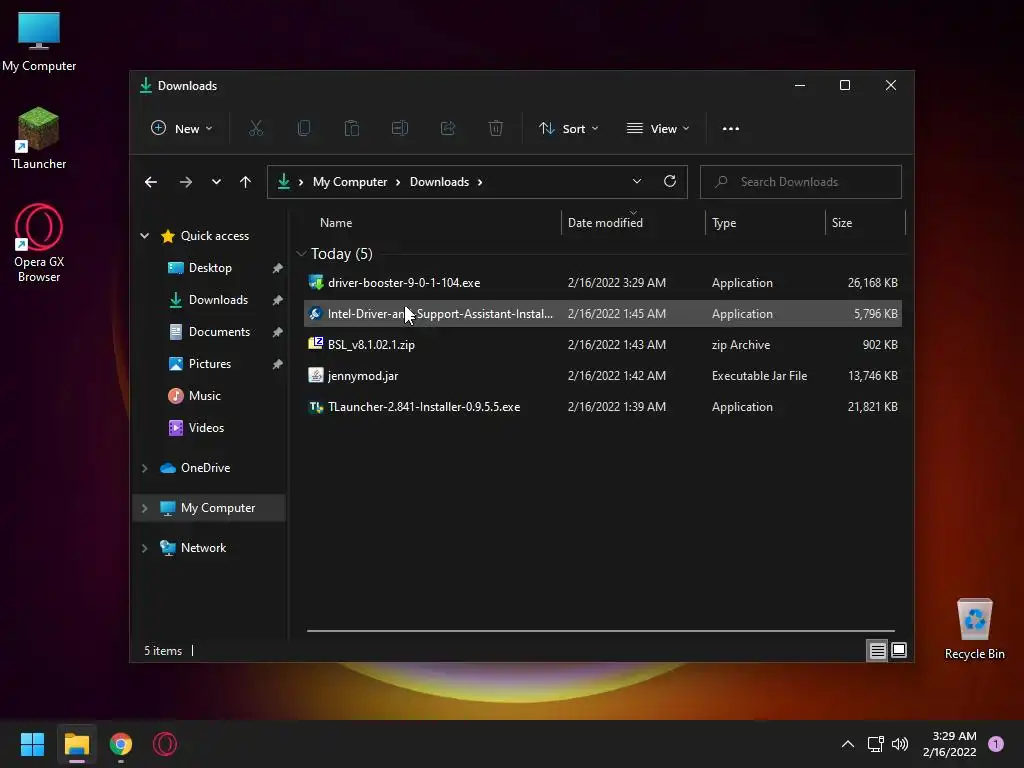This screenshot has height=768, width=1024.
Task: Select the Opera GX Browser desktop icon
Action: point(39,243)
